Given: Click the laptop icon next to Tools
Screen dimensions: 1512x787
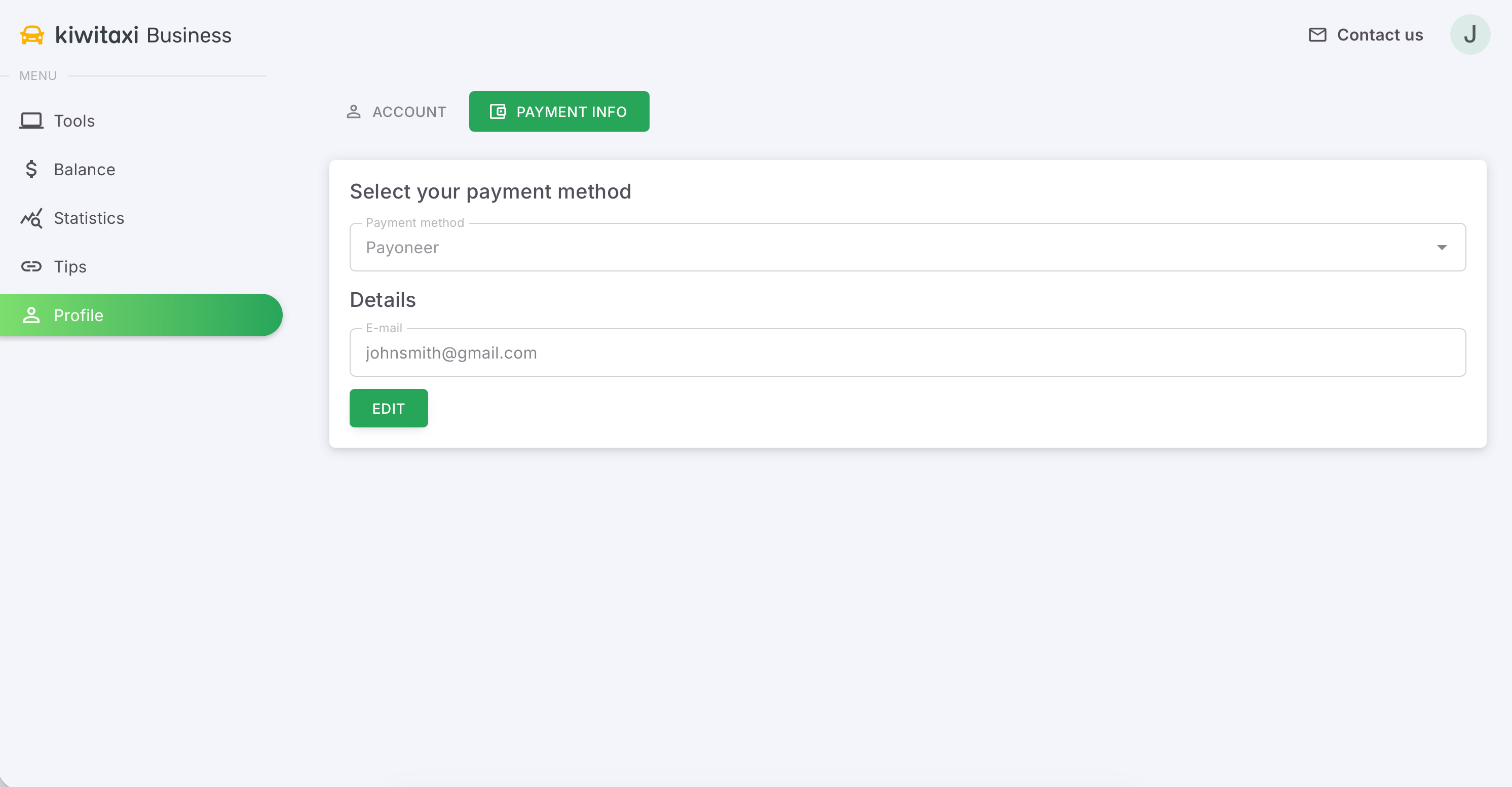Looking at the screenshot, I should [31, 120].
